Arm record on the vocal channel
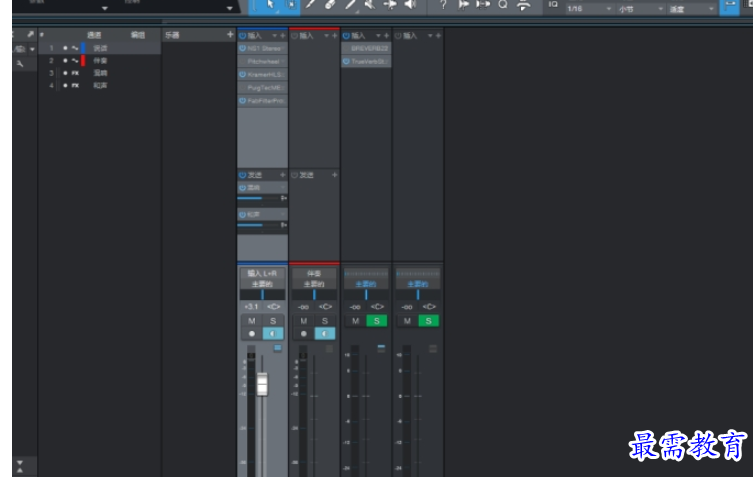This screenshot has width=753, height=477. [252, 333]
